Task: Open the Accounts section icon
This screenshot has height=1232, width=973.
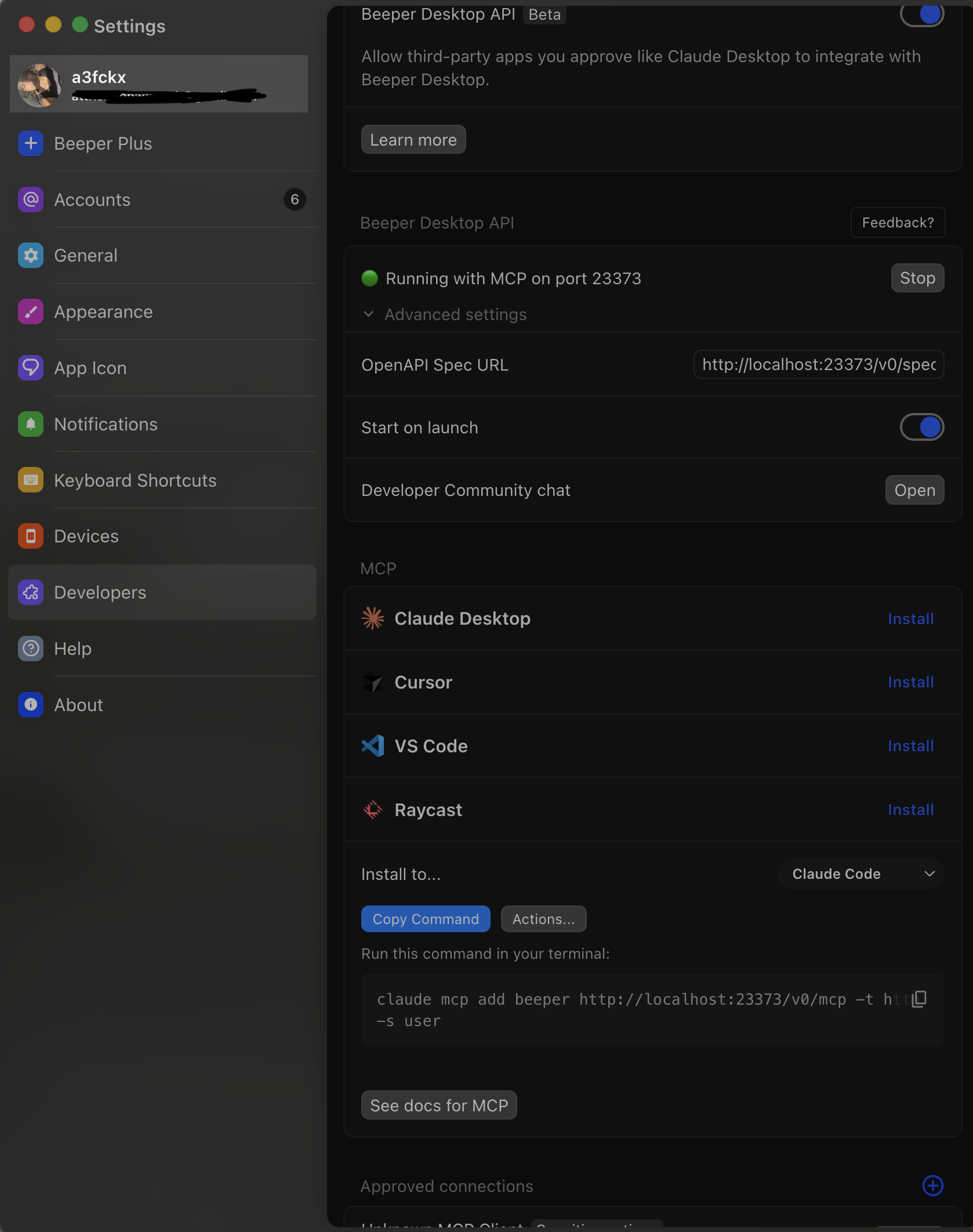Action: pyautogui.click(x=30, y=200)
